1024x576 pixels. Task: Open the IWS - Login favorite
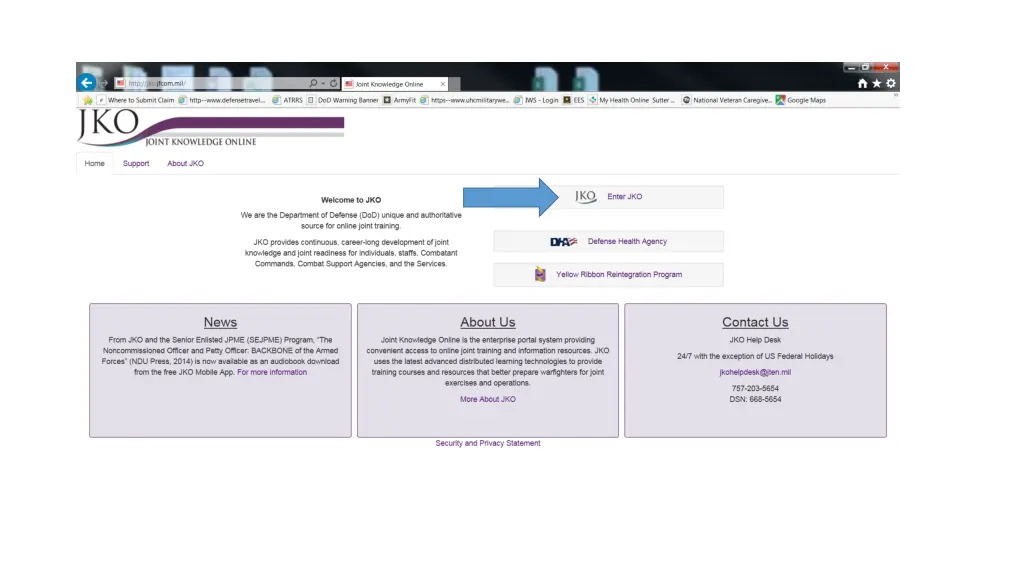click(536, 101)
